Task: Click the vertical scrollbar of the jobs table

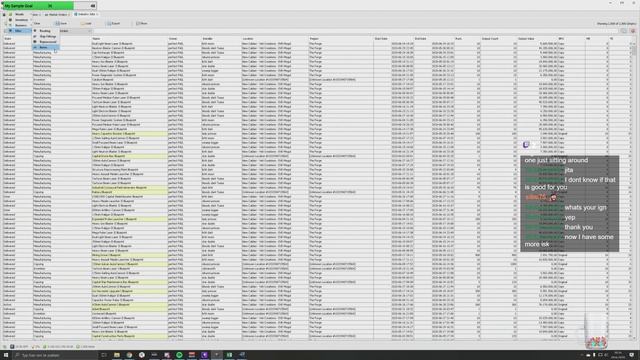Action: click(x=633, y=190)
